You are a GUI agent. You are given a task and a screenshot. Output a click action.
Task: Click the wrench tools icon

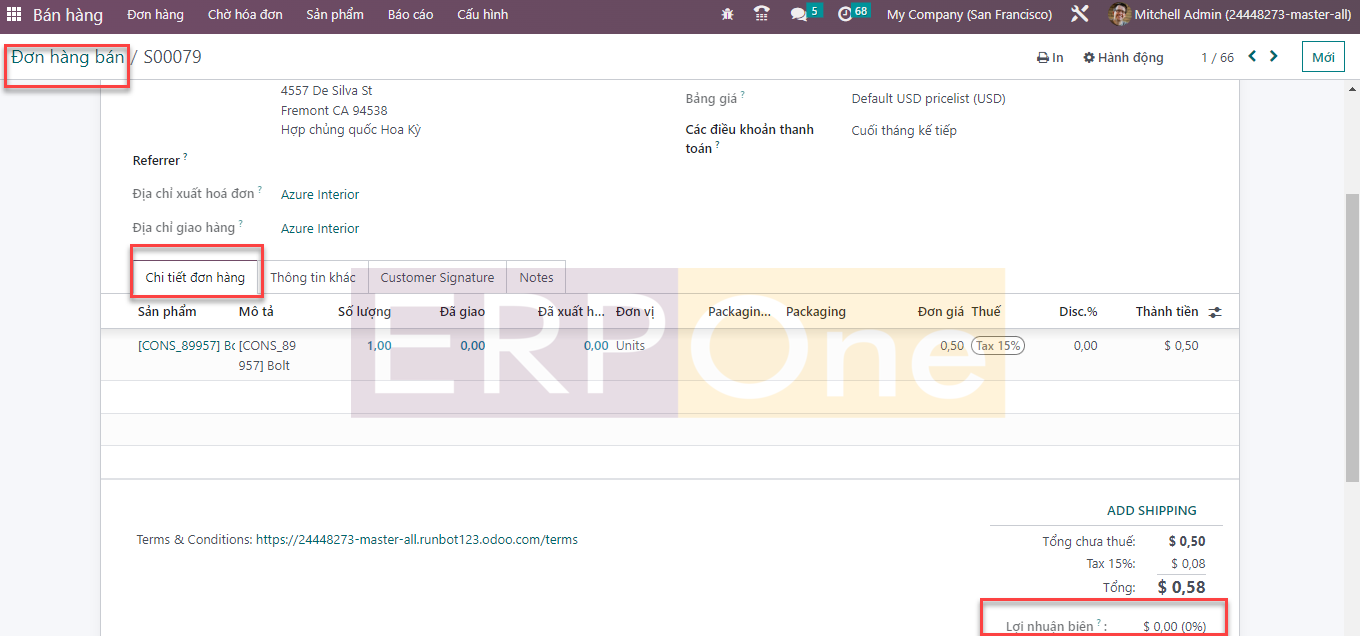[1079, 15]
